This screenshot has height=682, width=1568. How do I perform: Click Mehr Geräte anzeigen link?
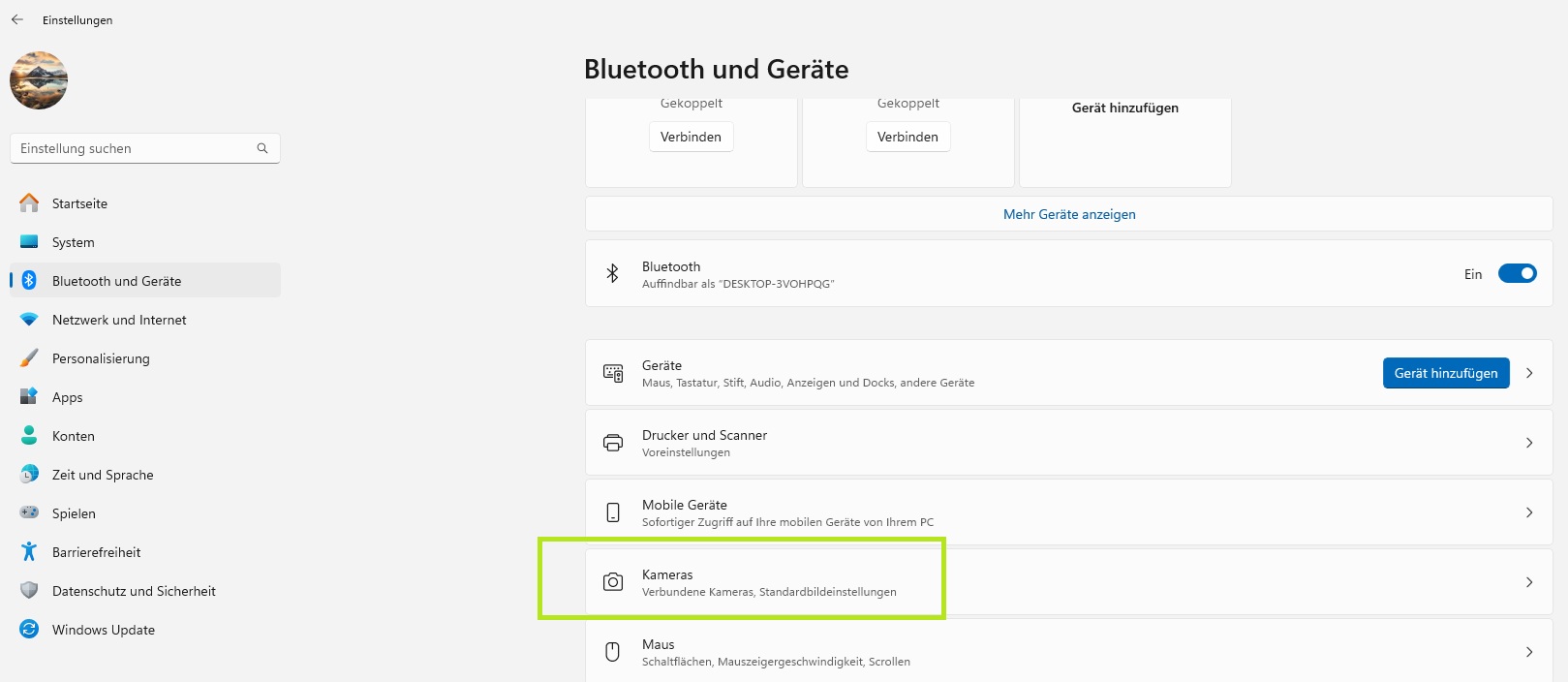pos(1069,214)
